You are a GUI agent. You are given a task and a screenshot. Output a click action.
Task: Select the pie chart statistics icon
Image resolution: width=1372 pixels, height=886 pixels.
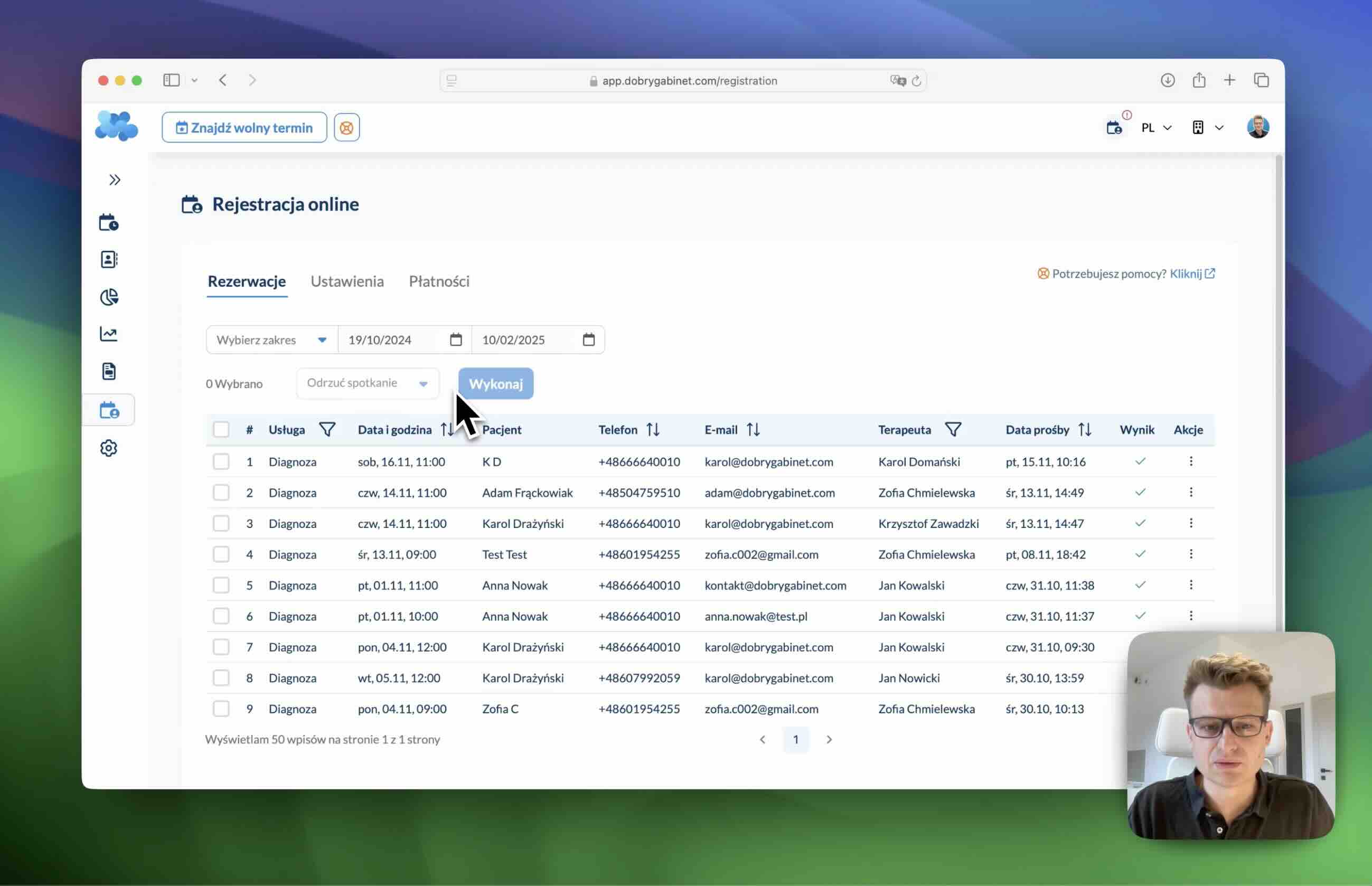pyautogui.click(x=109, y=297)
